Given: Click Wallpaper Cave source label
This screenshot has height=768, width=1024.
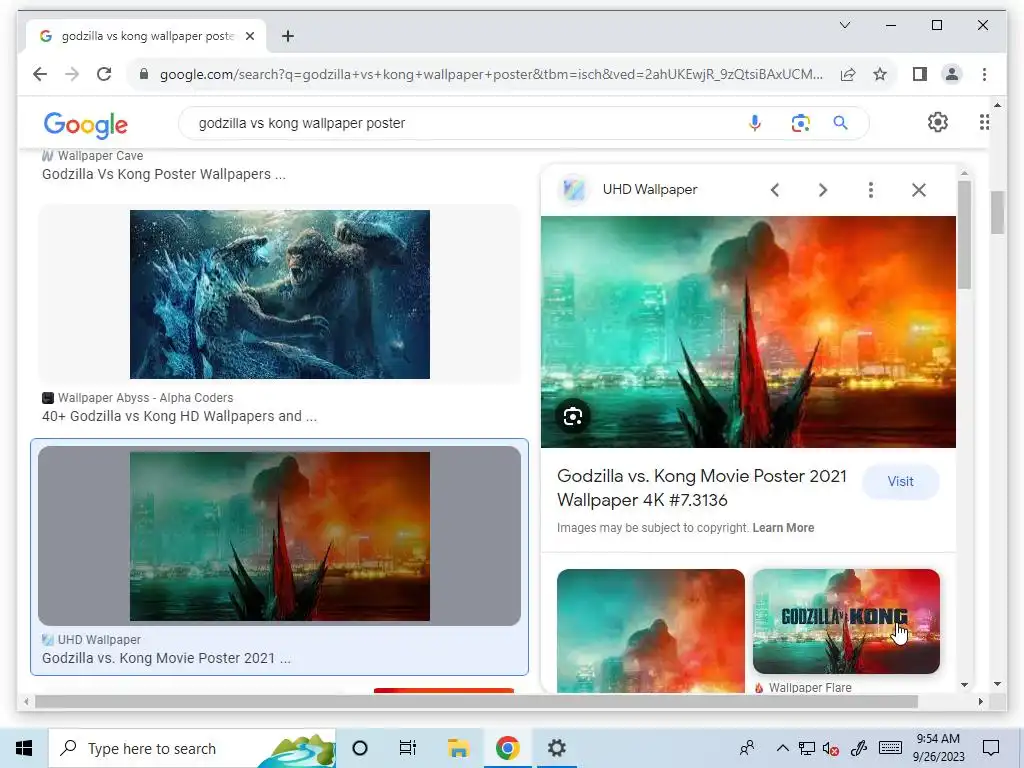Looking at the screenshot, I should (100, 155).
